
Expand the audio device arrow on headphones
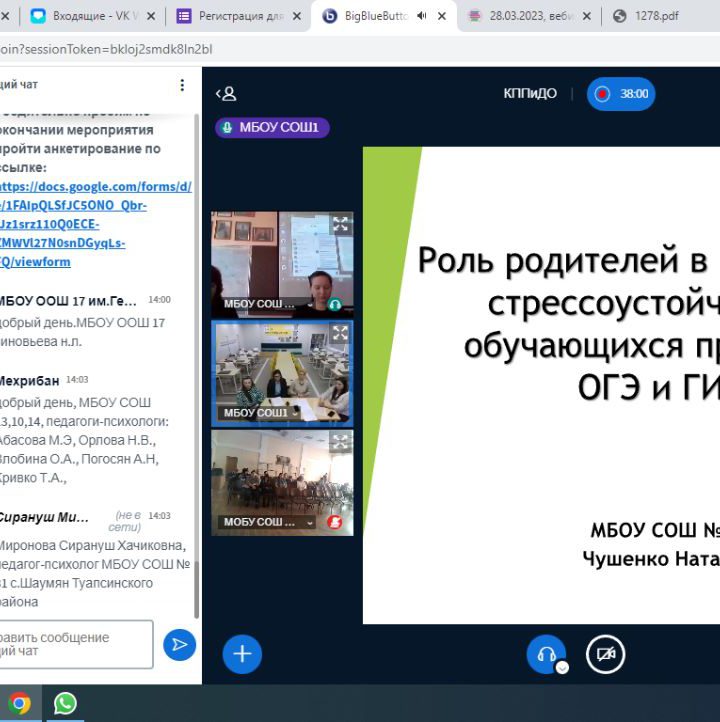pos(562,667)
